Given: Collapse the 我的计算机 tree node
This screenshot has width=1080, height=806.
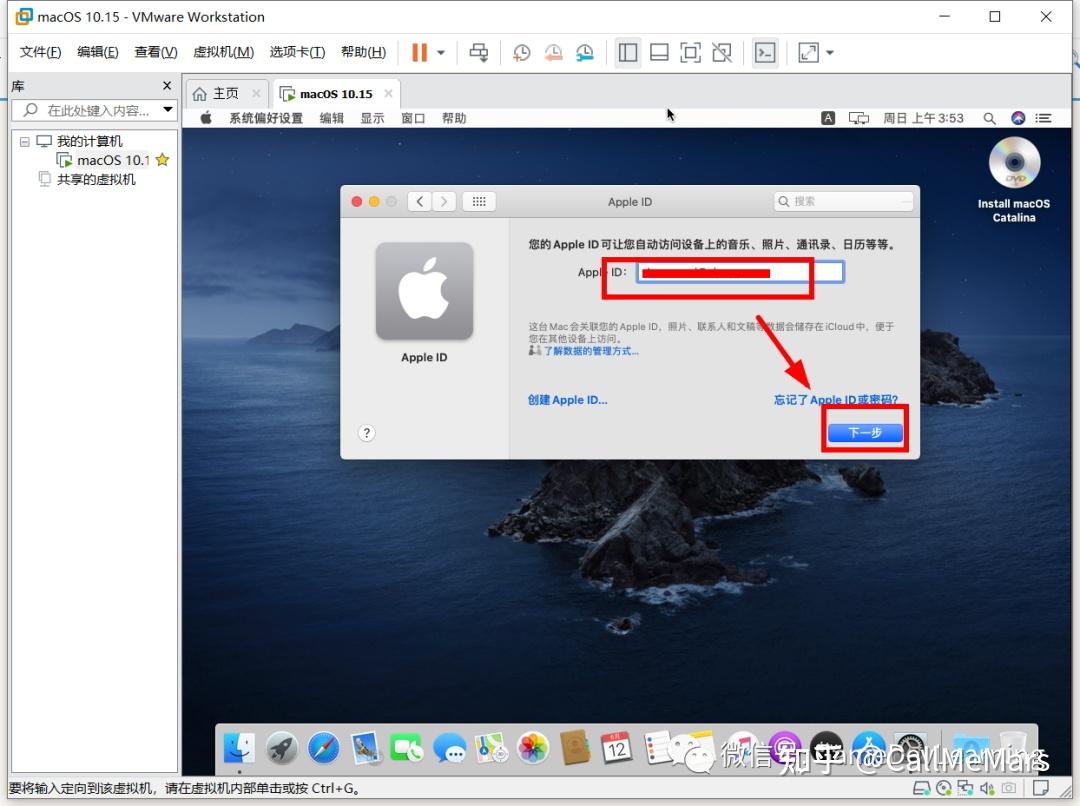Looking at the screenshot, I should coord(25,141).
